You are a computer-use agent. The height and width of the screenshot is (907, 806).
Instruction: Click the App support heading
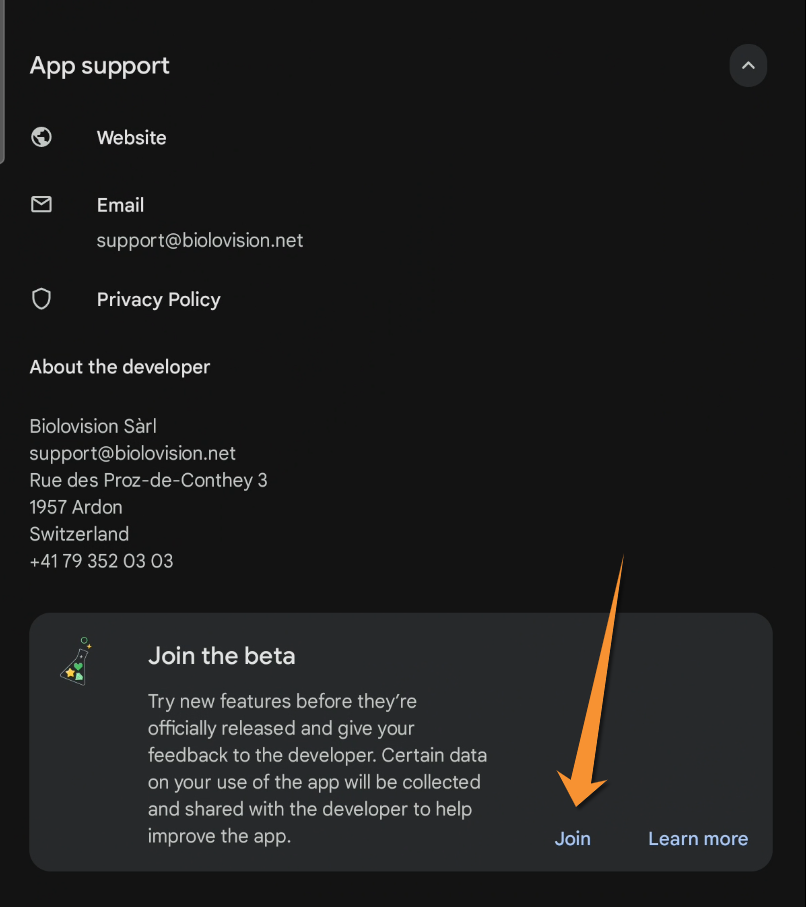point(99,66)
